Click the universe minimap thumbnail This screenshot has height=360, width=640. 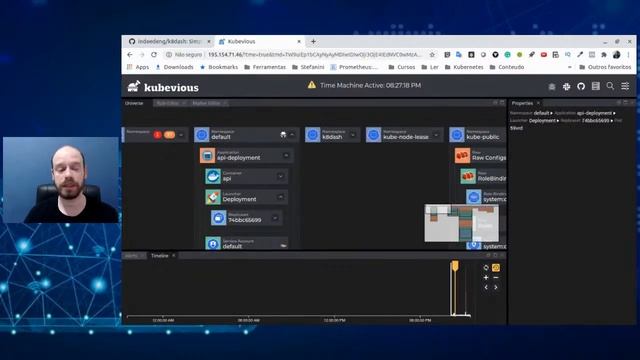point(462,223)
